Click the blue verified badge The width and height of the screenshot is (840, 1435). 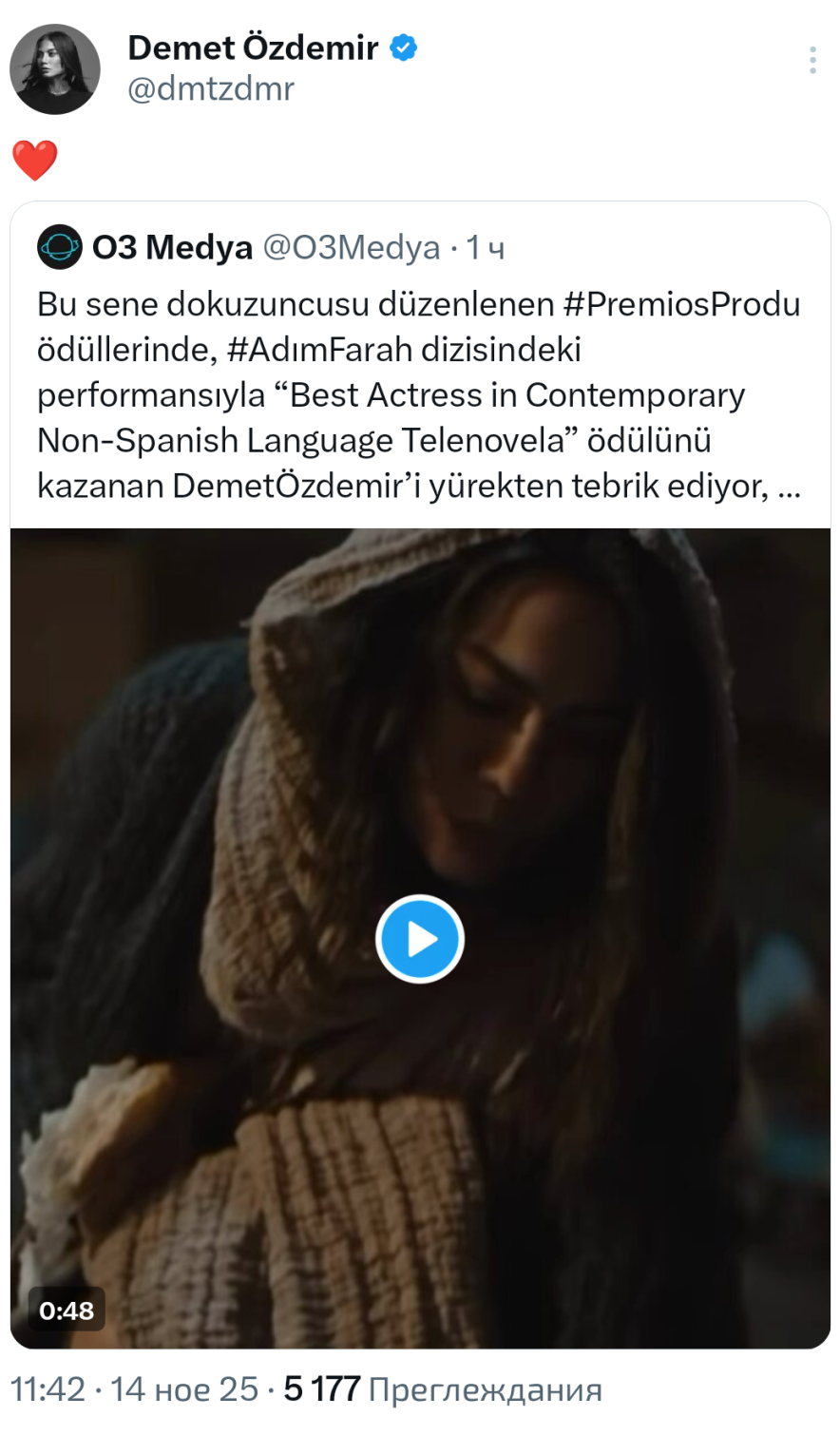point(404,47)
